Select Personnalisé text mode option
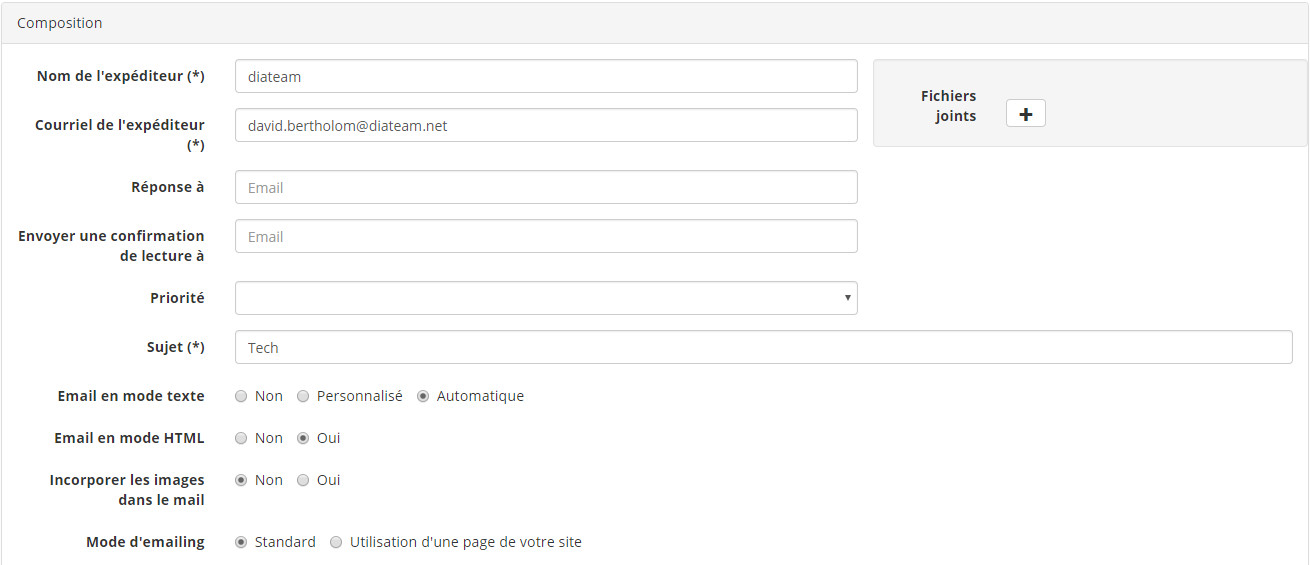The height and width of the screenshot is (565, 1310). (x=303, y=396)
